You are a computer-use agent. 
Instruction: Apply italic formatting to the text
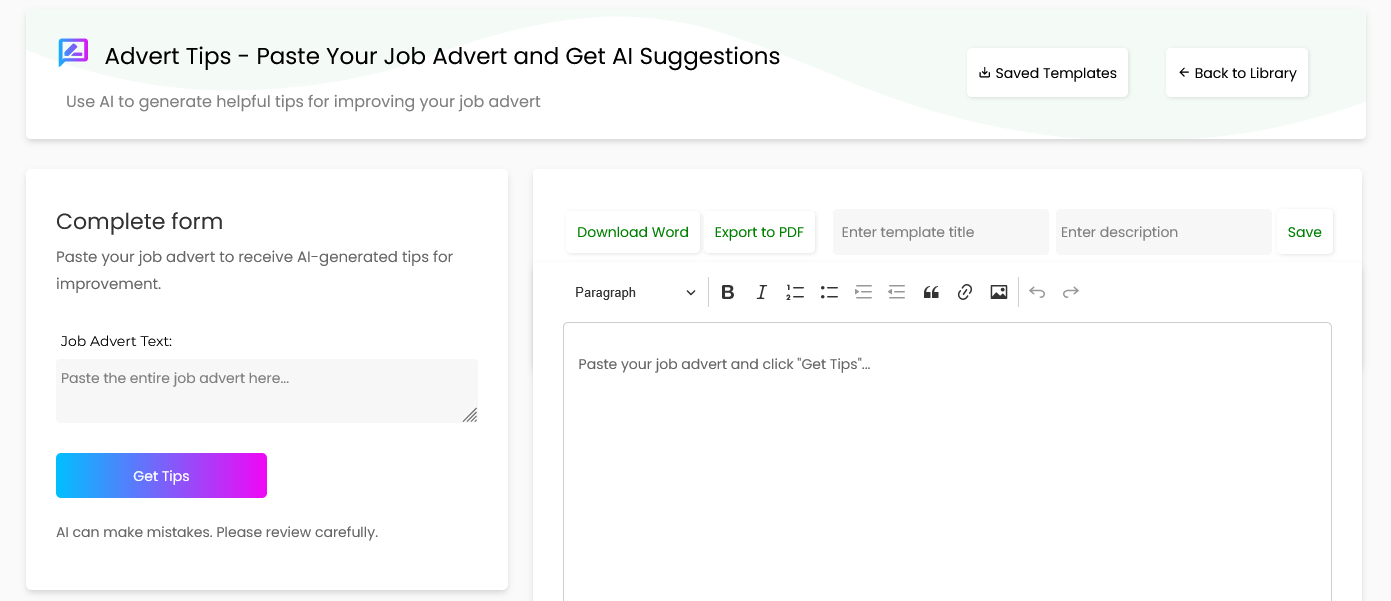(761, 292)
